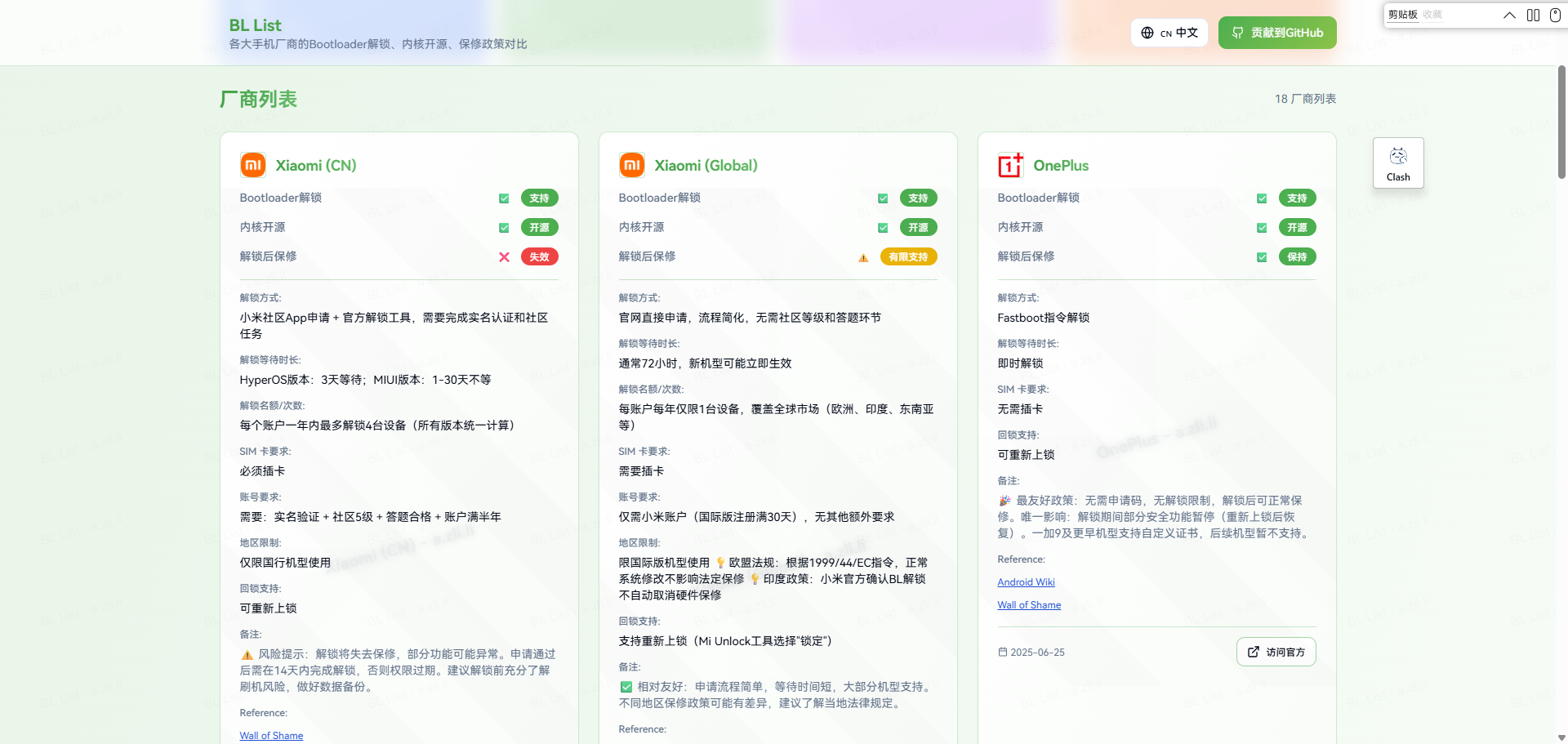The image size is (1568, 744).
Task: Click the 仅限国行机型使用 text
Action: tap(285, 563)
